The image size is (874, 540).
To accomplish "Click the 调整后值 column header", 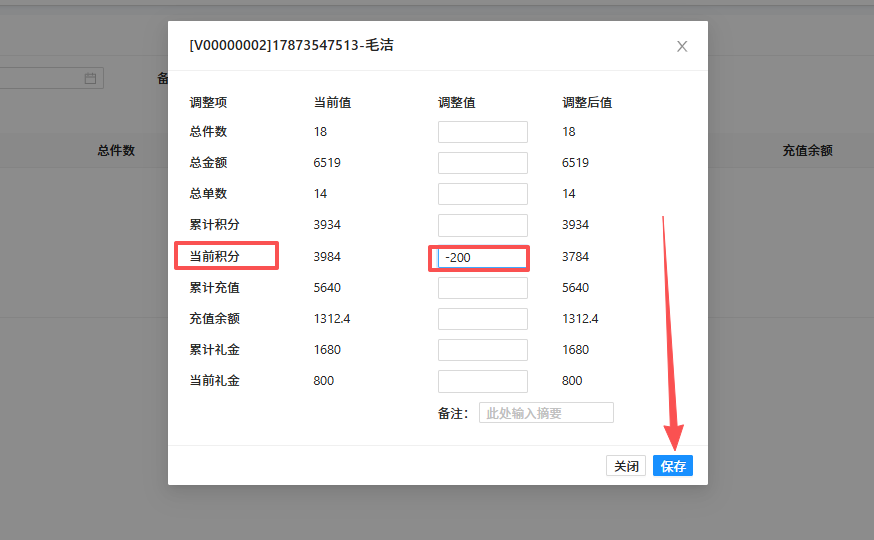I will (587, 103).
